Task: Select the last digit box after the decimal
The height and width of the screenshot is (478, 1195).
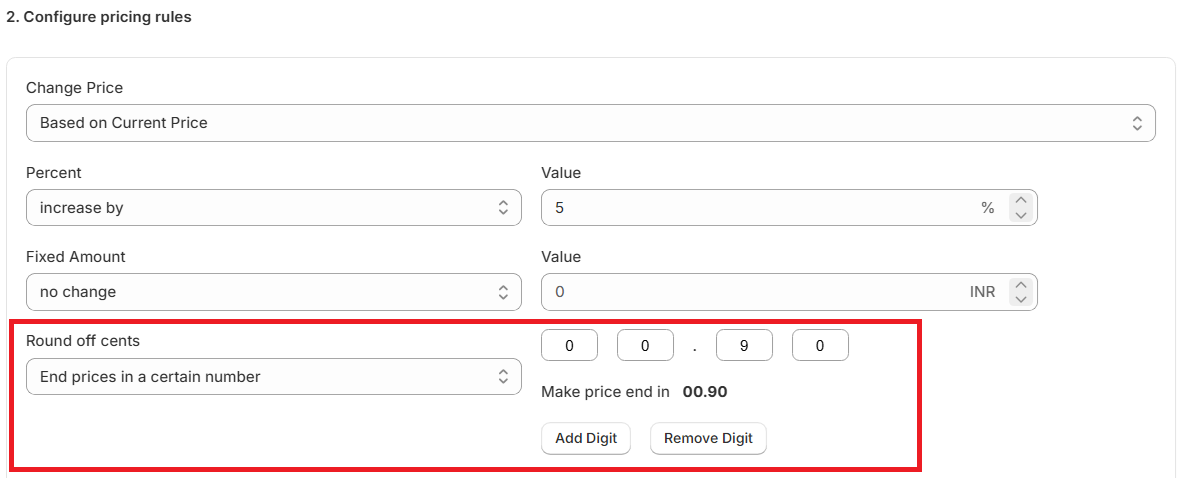Action: (820, 346)
